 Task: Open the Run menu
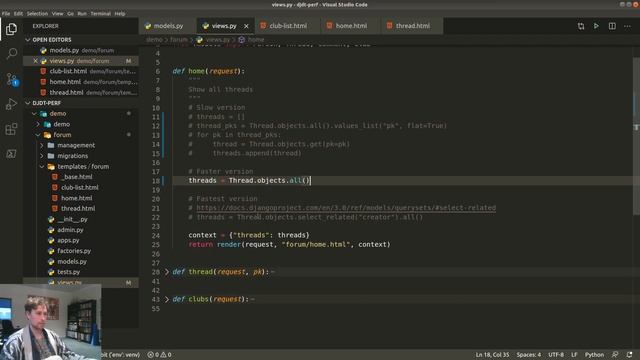pos(82,13)
